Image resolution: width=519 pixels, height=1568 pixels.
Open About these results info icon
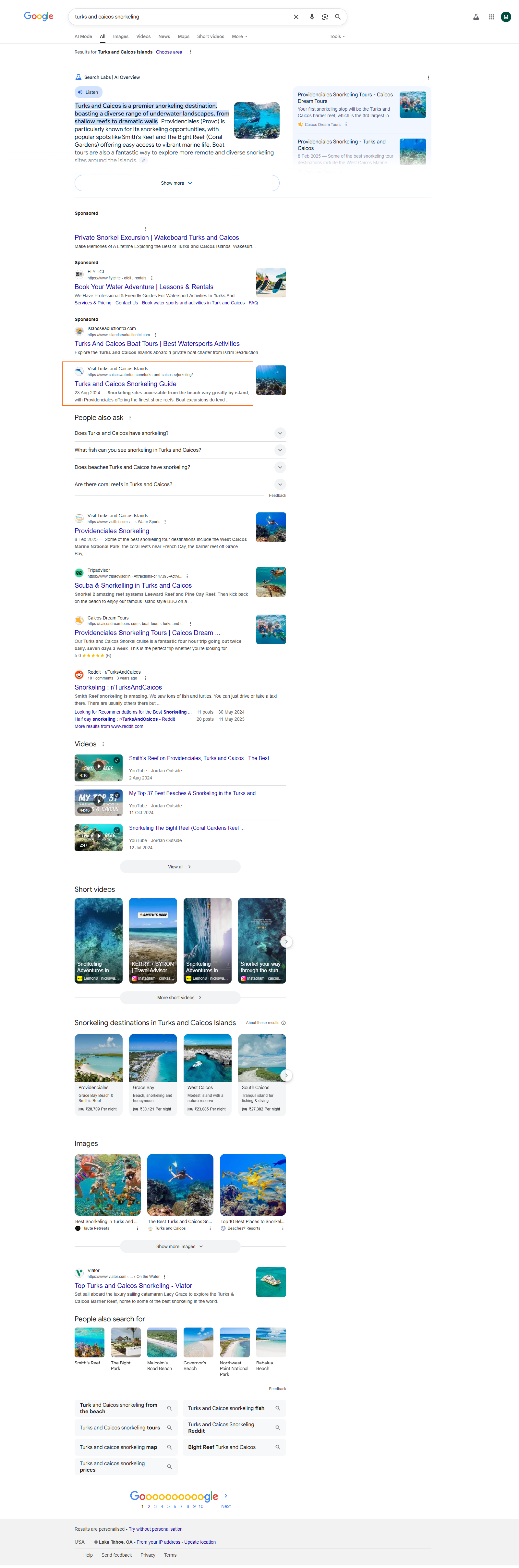pyautogui.click(x=284, y=1023)
